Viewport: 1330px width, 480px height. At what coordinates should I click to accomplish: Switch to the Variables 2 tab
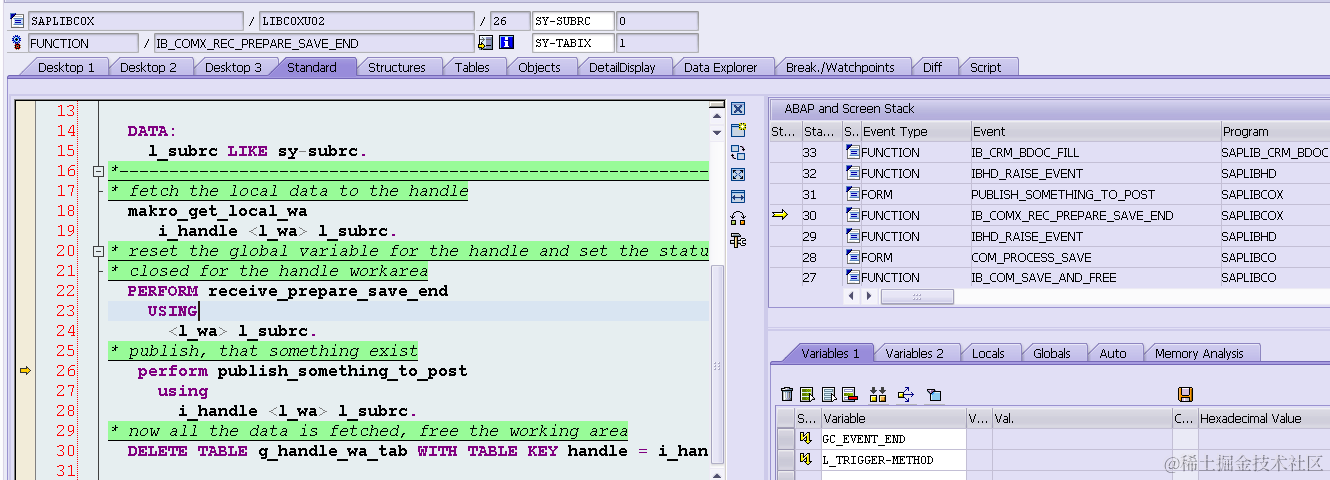click(x=914, y=353)
